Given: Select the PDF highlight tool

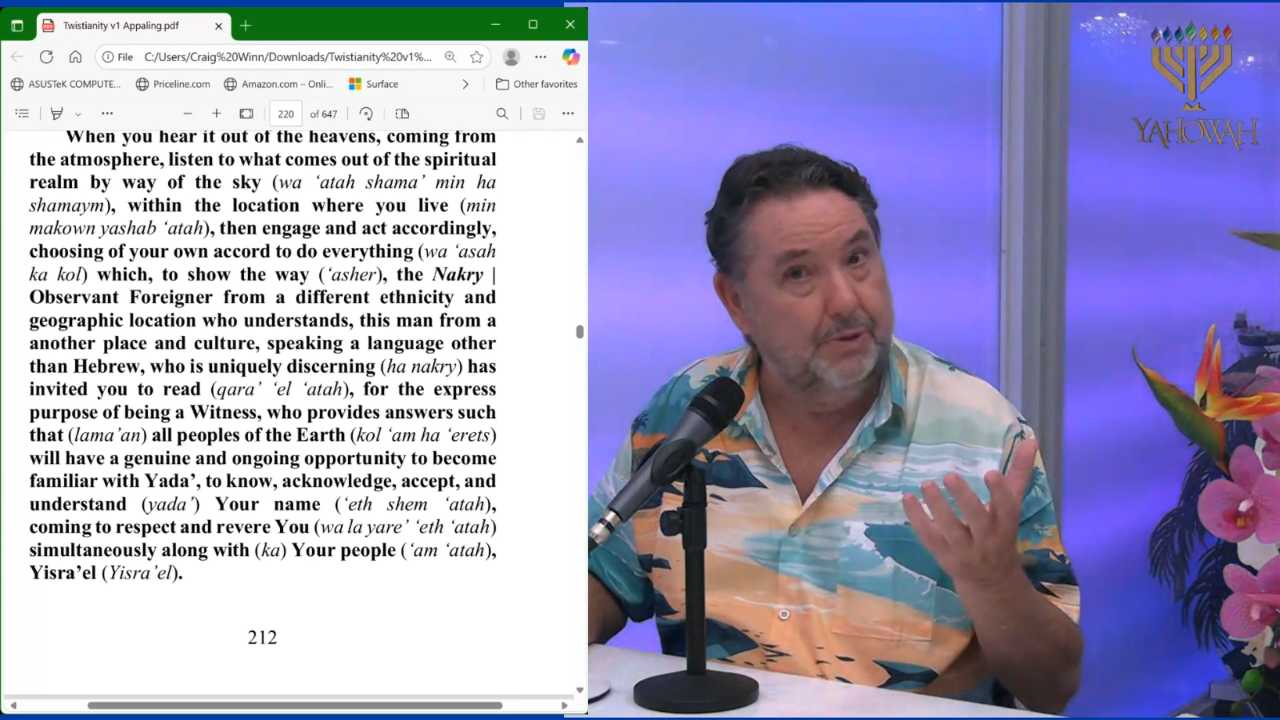Looking at the screenshot, I should tap(57, 114).
